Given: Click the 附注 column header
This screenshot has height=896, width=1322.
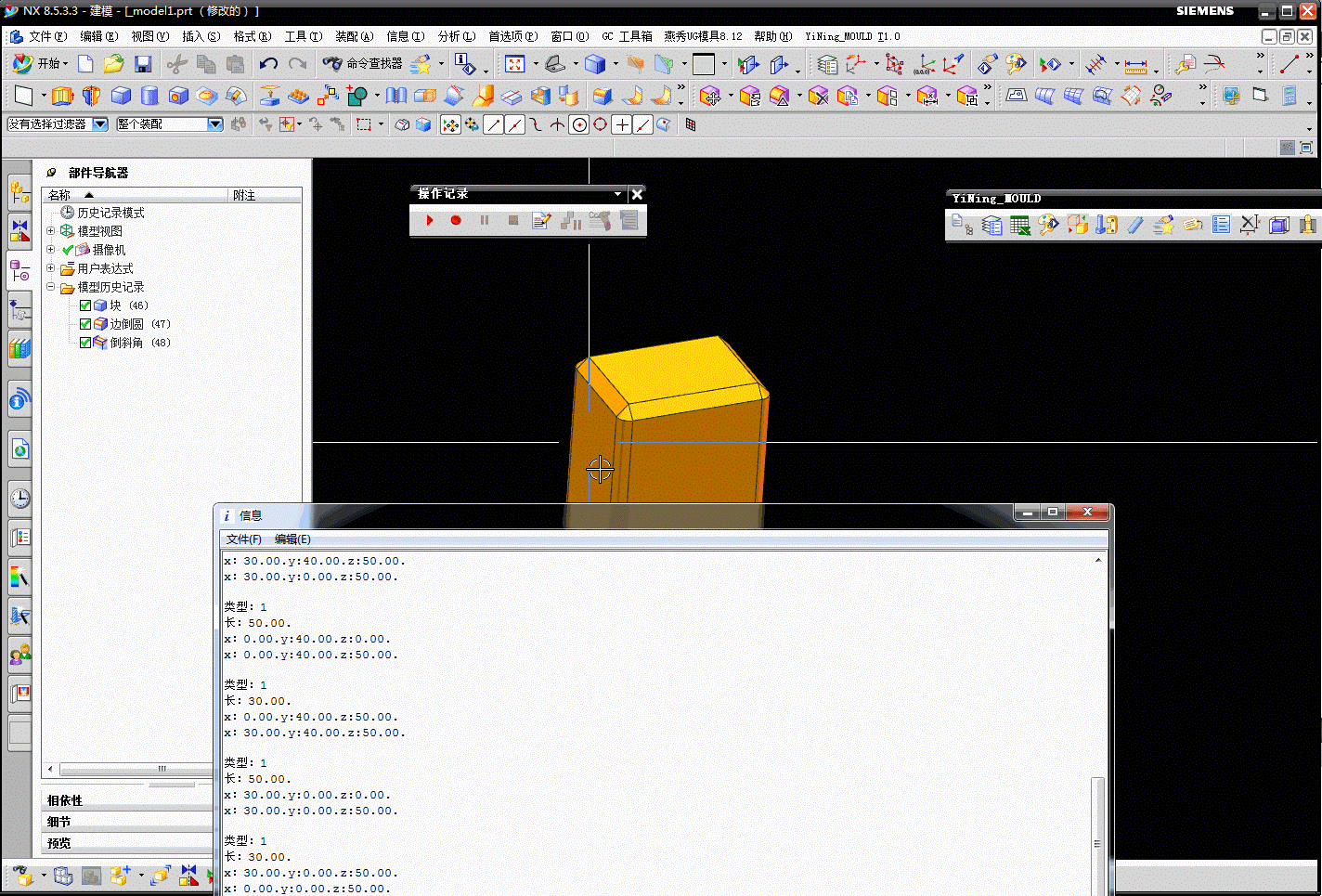Looking at the screenshot, I should coord(265,195).
